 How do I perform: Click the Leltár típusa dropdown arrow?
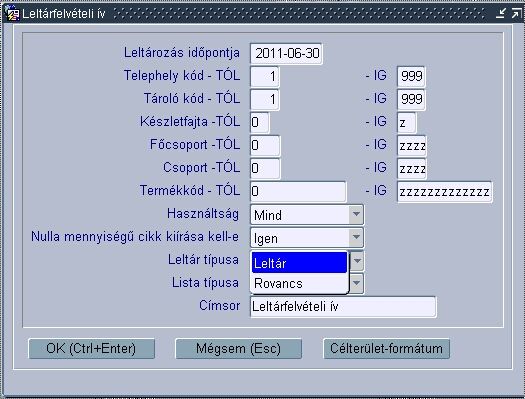[x=357, y=261]
